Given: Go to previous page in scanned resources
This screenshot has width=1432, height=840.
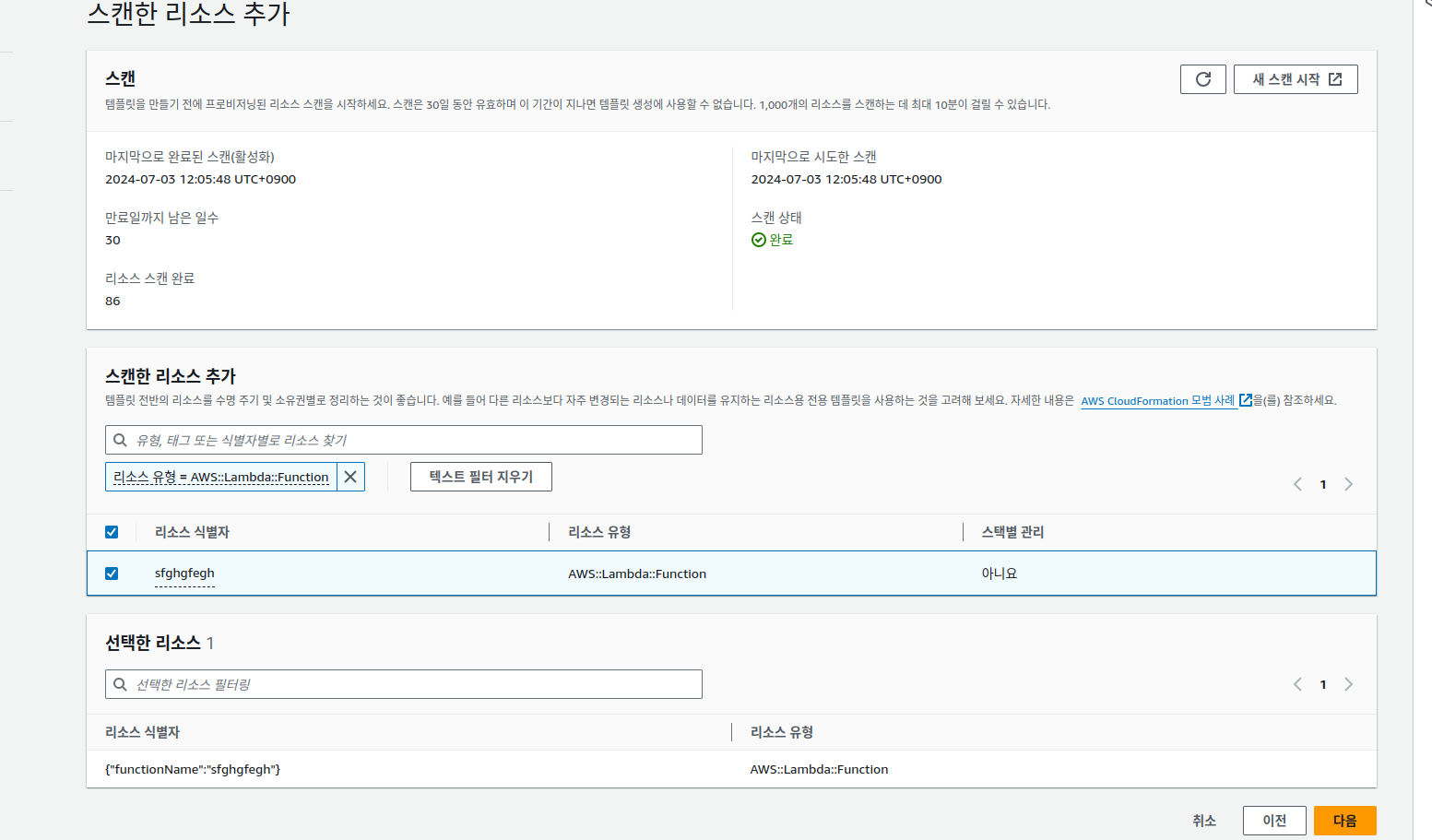Looking at the screenshot, I should (1297, 484).
